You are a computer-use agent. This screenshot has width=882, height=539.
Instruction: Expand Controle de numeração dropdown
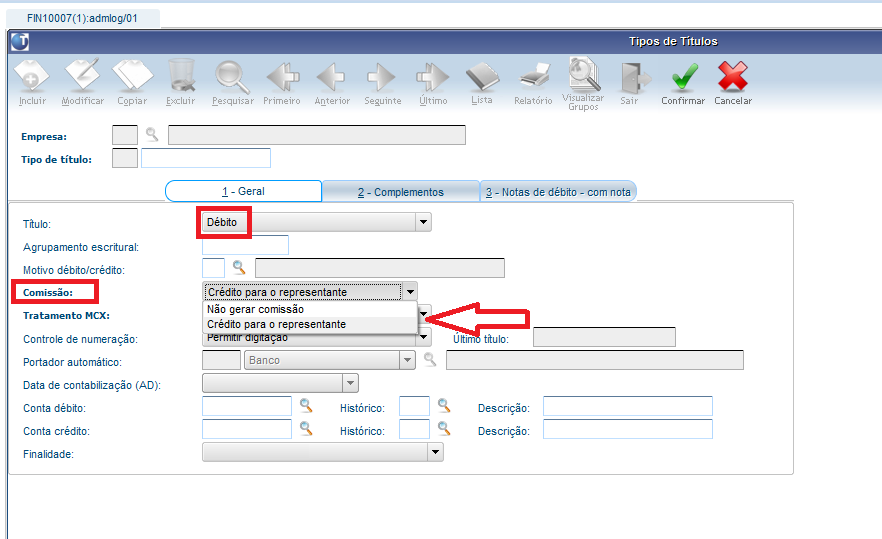click(x=424, y=338)
